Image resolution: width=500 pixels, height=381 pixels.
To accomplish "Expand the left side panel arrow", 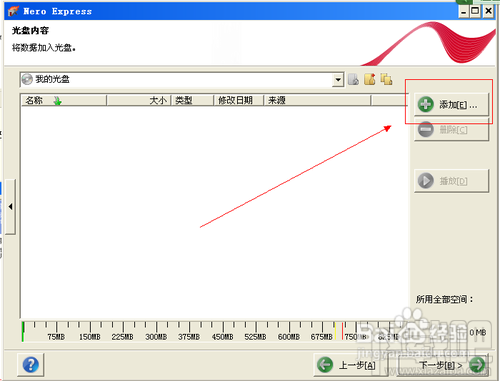I will point(10,207).
